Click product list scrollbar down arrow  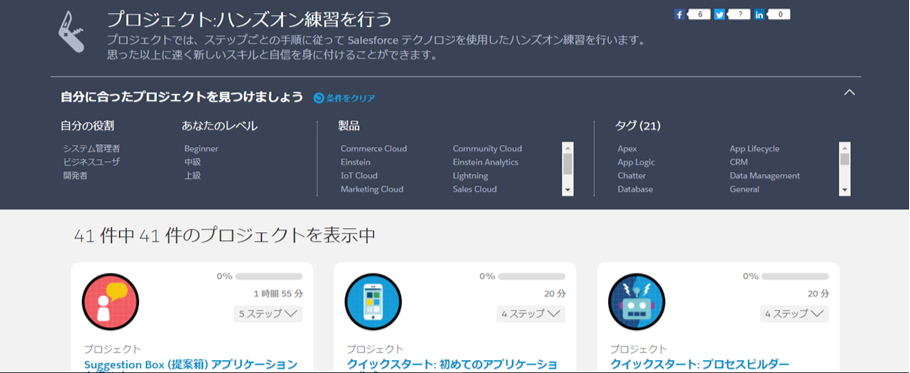(x=568, y=190)
